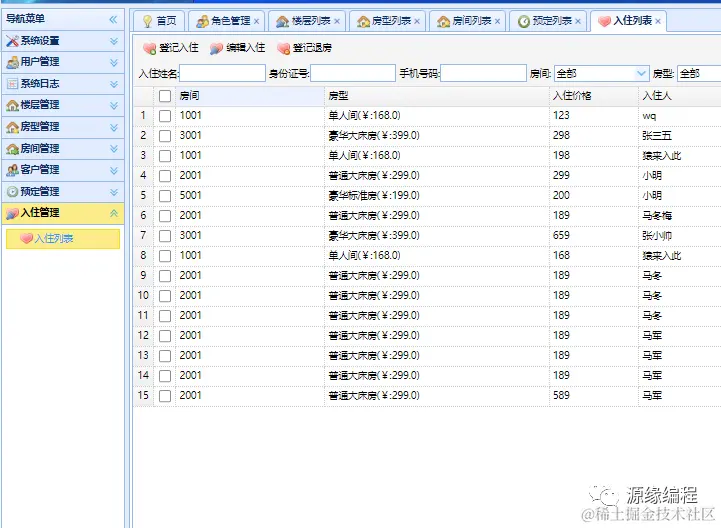Check the row 15 checkbox priced 589
721x528 pixels.
pos(165,396)
